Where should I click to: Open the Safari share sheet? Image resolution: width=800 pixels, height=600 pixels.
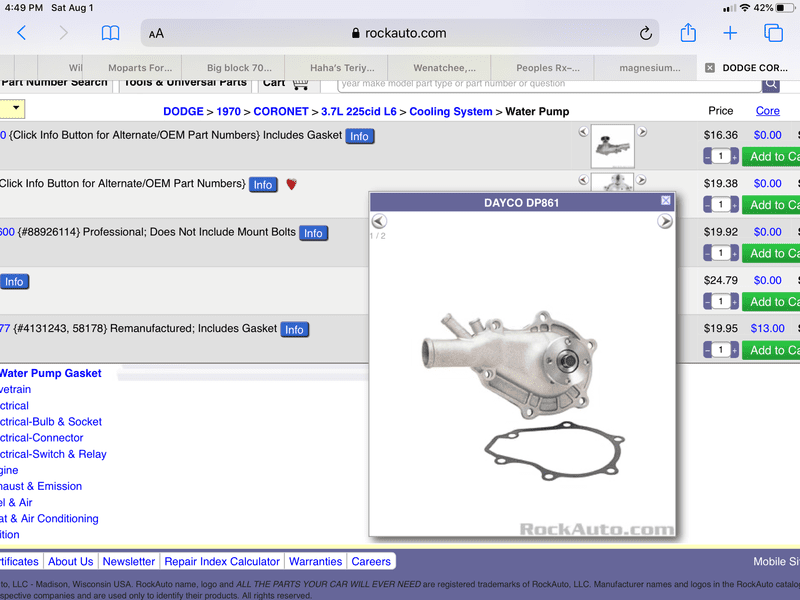[688, 33]
